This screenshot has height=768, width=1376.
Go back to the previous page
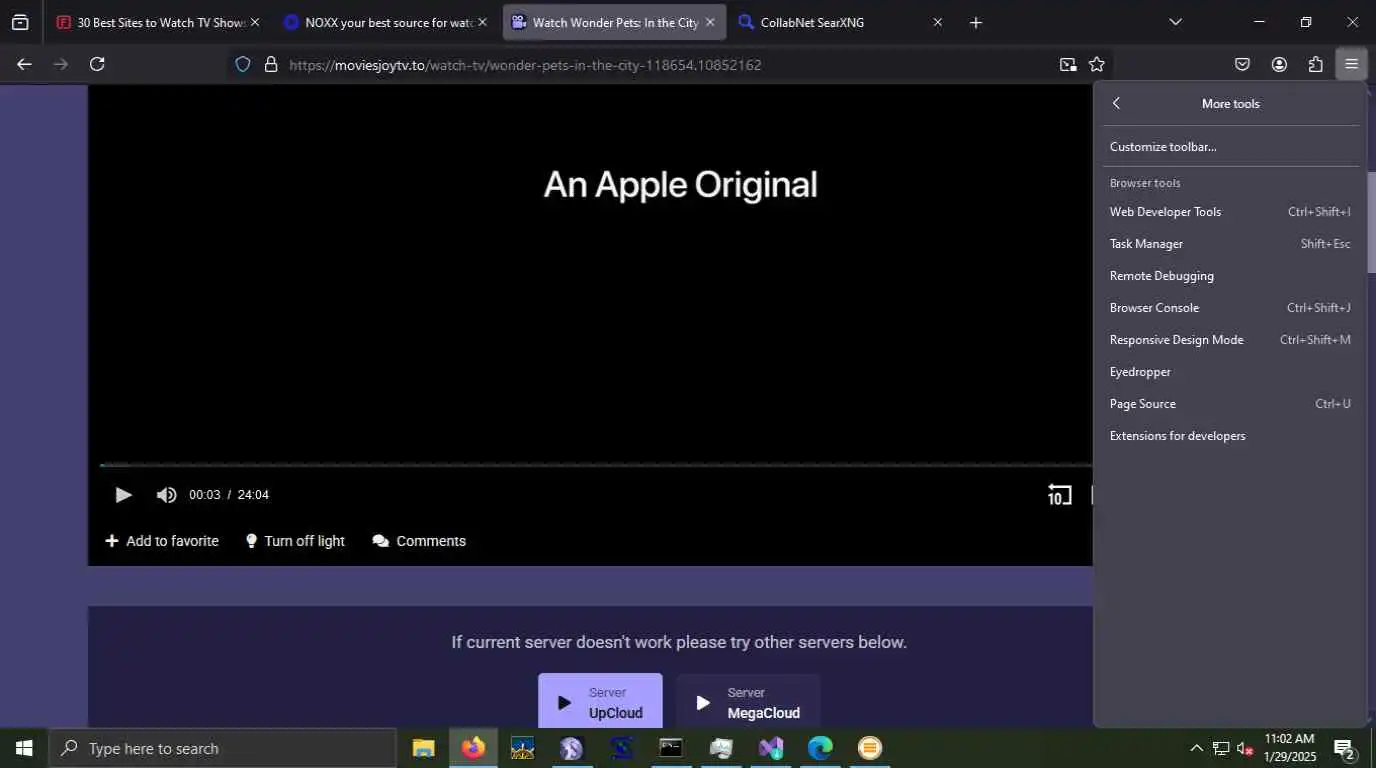coord(24,64)
